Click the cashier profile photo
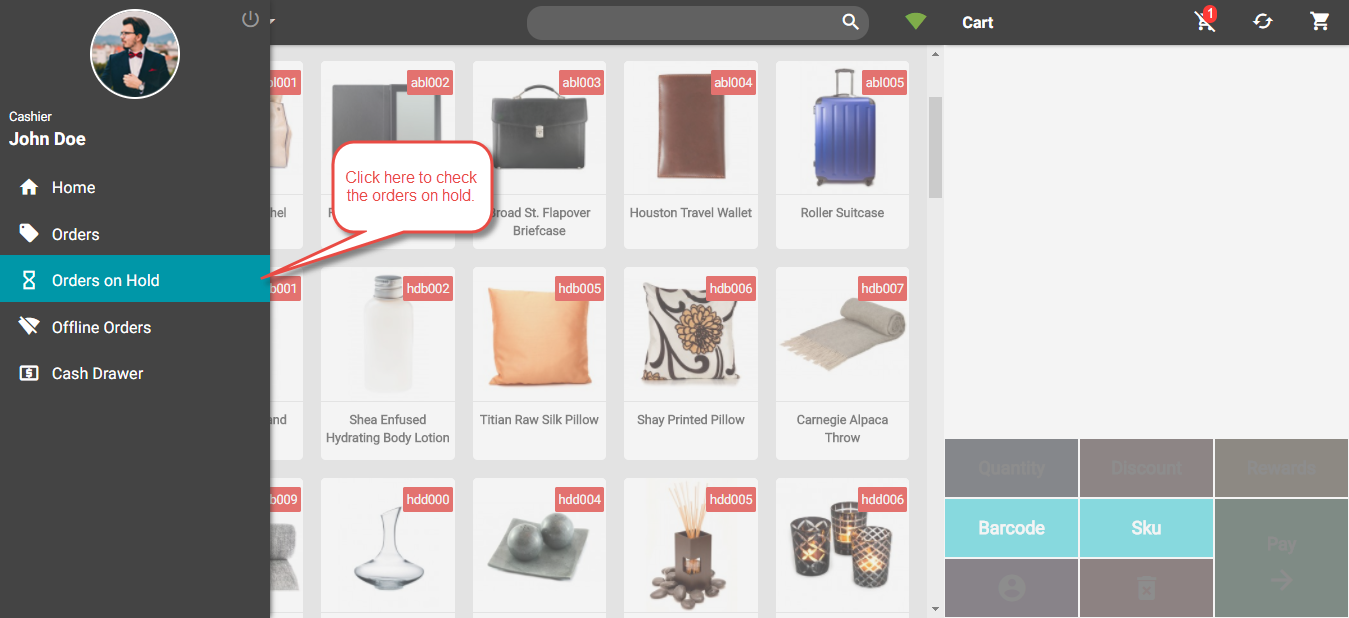1349x618 pixels. [135, 54]
